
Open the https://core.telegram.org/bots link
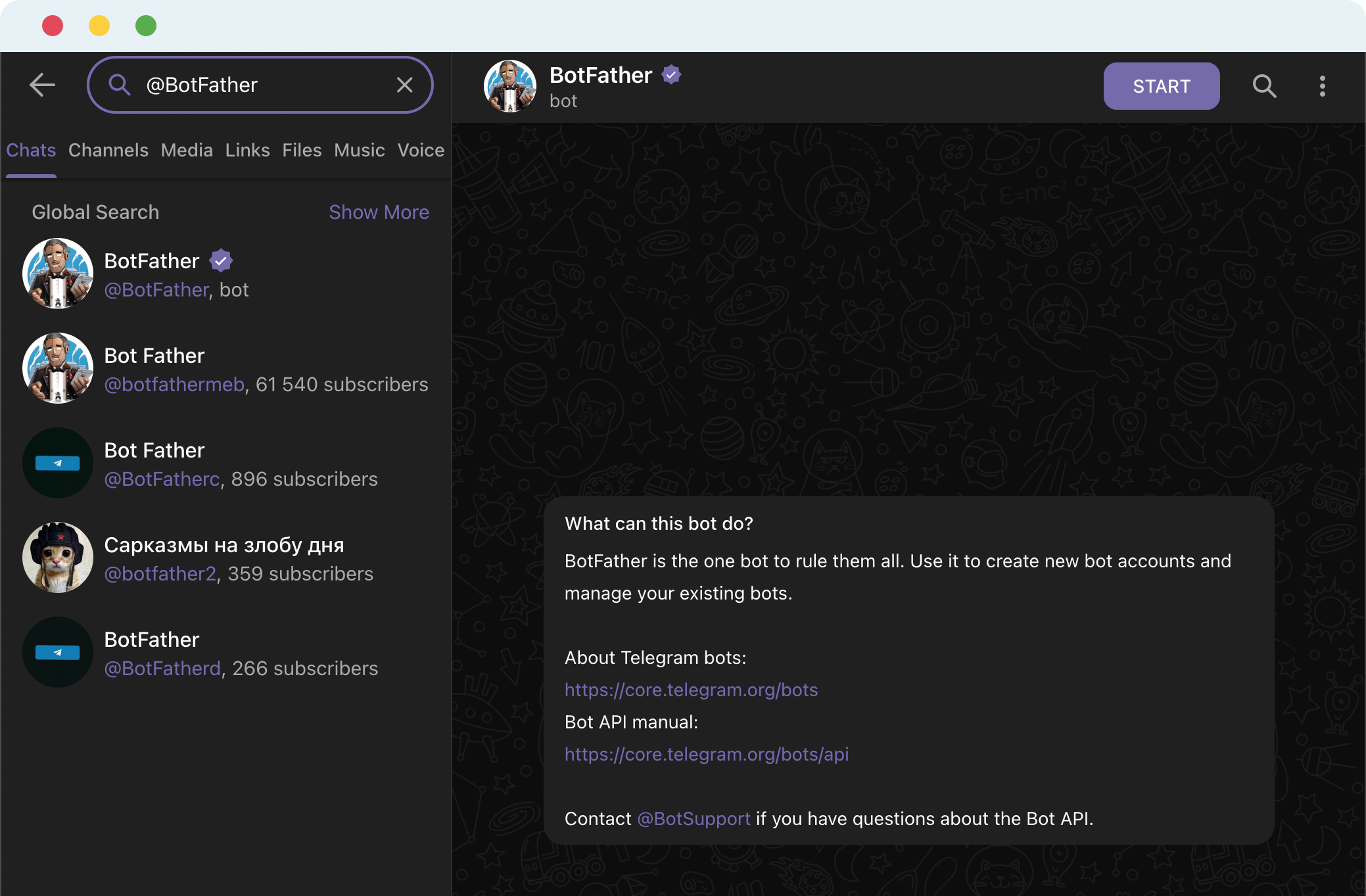691,690
